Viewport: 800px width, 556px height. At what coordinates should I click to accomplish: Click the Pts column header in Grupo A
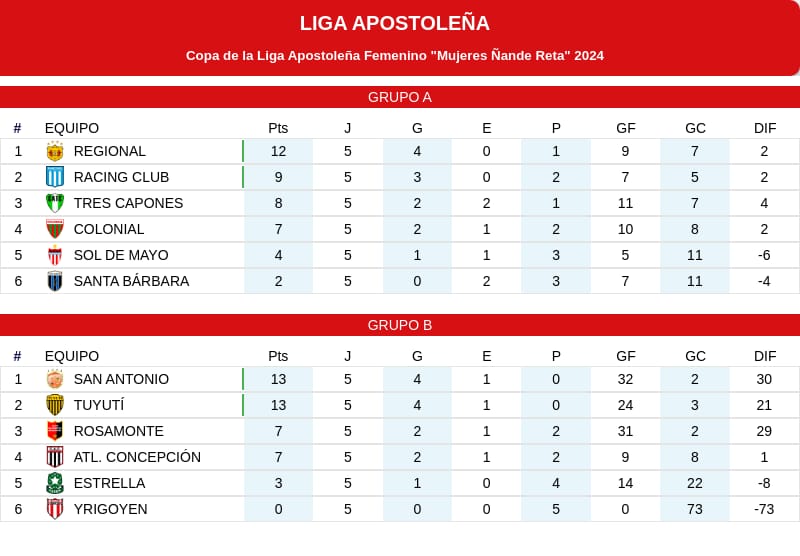[x=278, y=128]
